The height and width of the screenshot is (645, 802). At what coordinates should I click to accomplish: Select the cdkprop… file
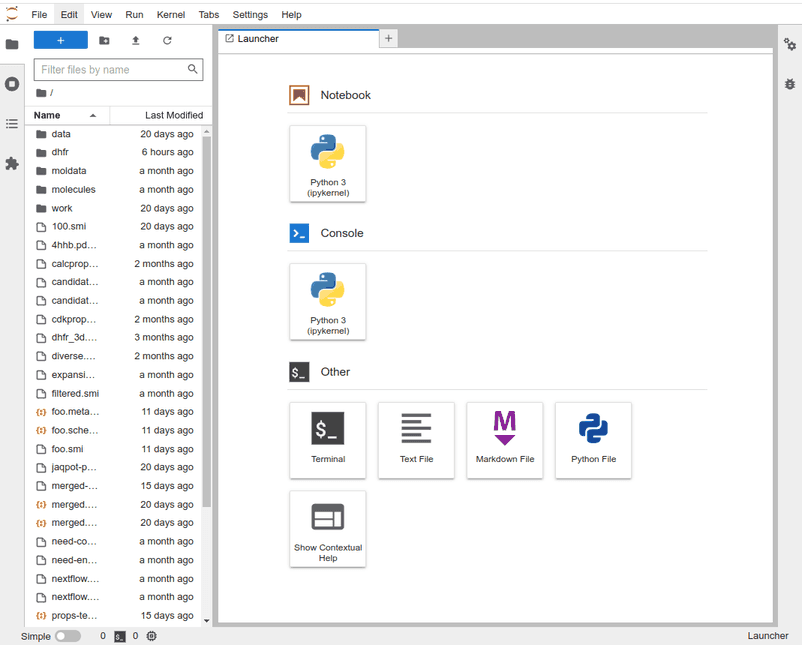click(115, 319)
